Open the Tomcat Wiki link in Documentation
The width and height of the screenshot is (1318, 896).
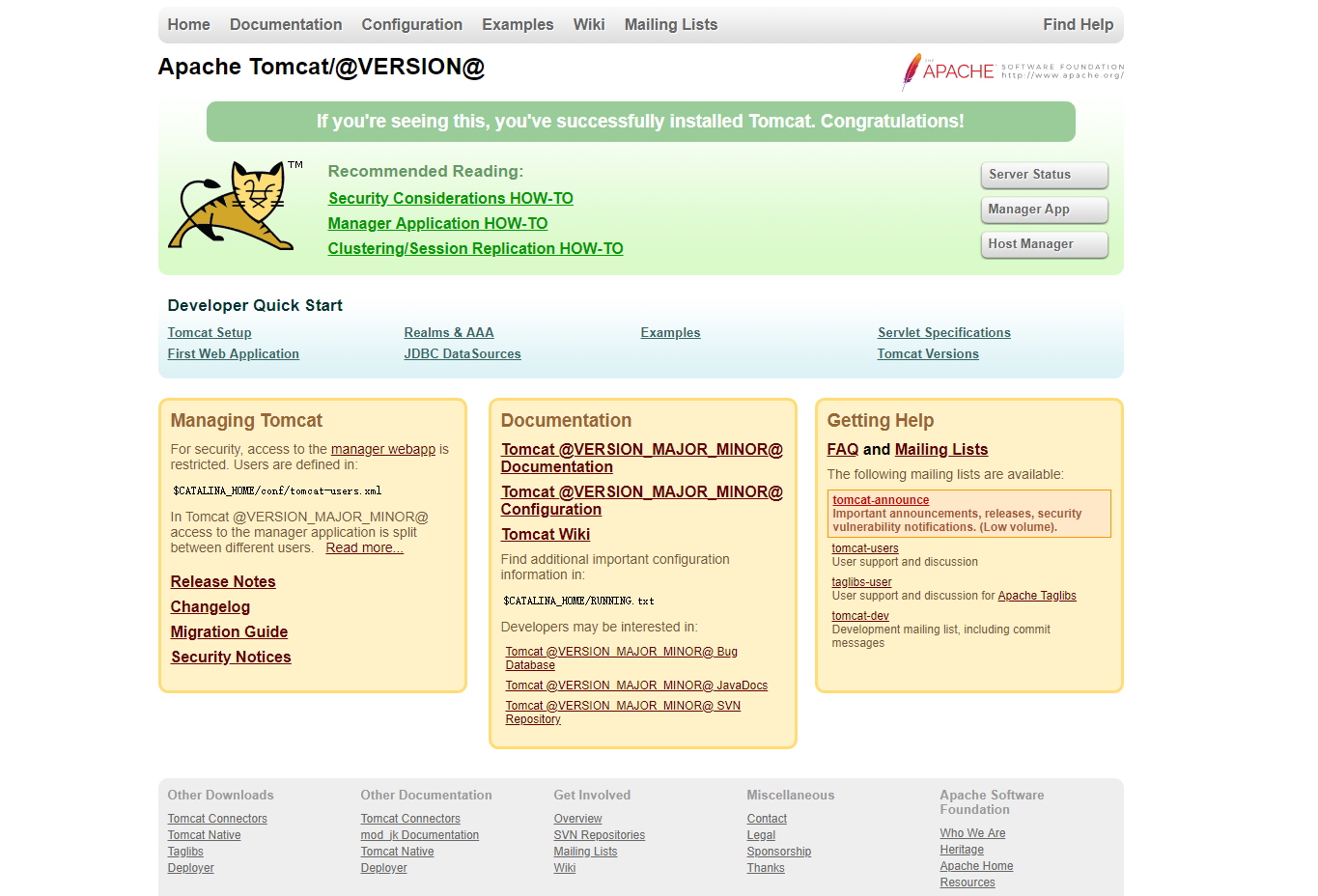click(x=546, y=534)
